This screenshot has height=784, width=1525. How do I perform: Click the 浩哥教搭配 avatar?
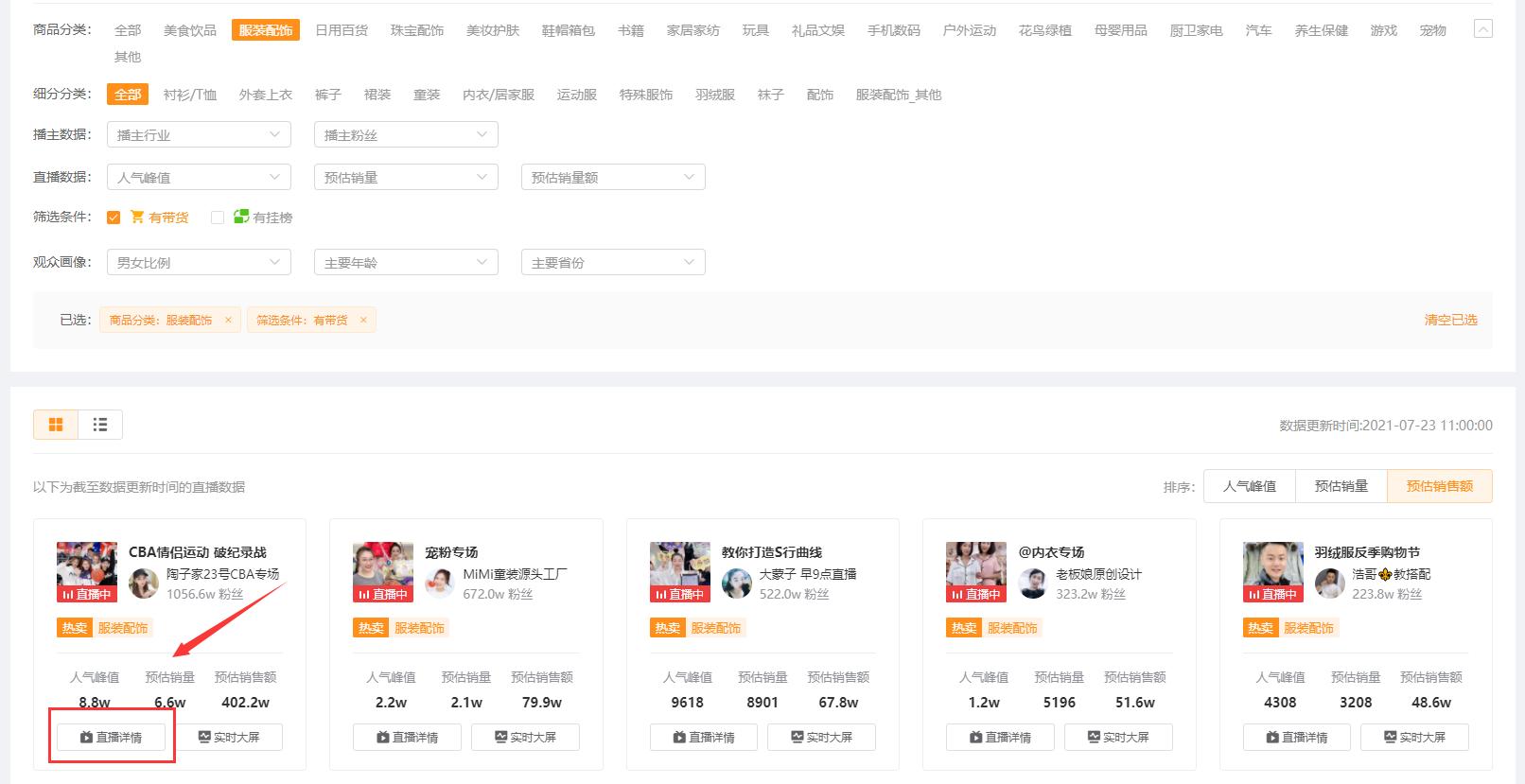click(1330, 584)
